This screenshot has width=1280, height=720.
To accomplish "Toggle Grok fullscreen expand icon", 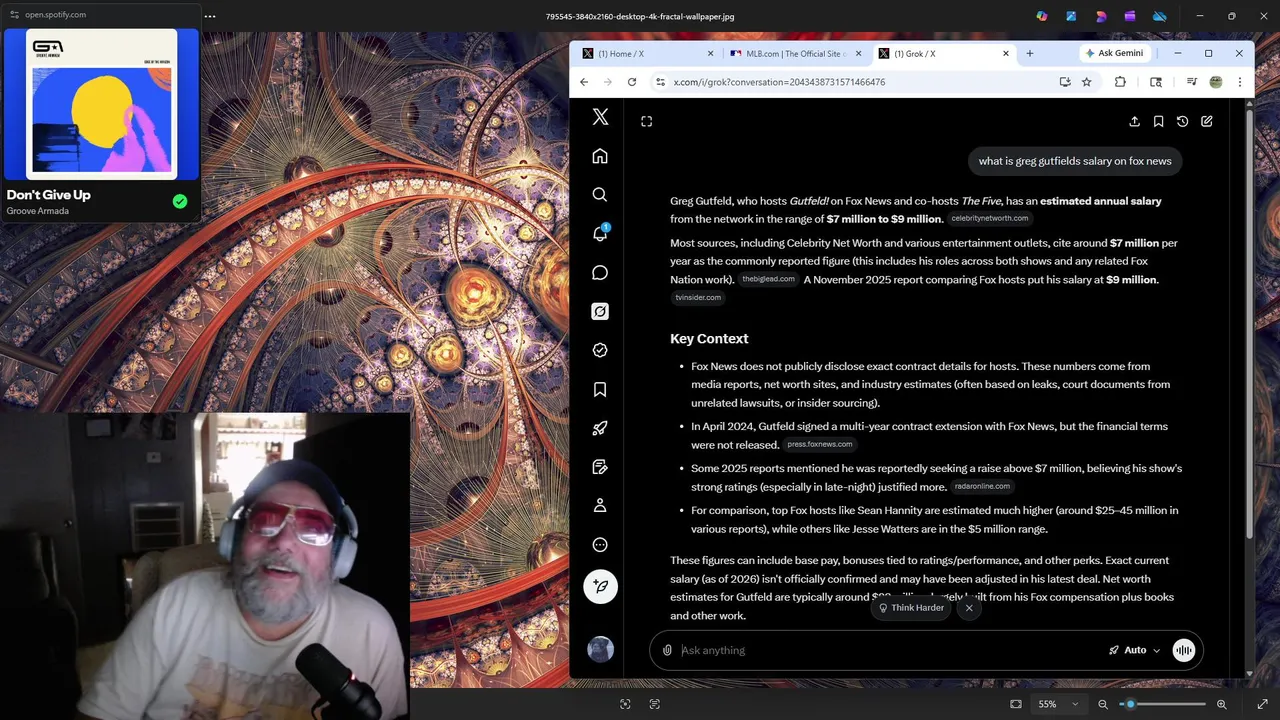I will click(647, 121).
